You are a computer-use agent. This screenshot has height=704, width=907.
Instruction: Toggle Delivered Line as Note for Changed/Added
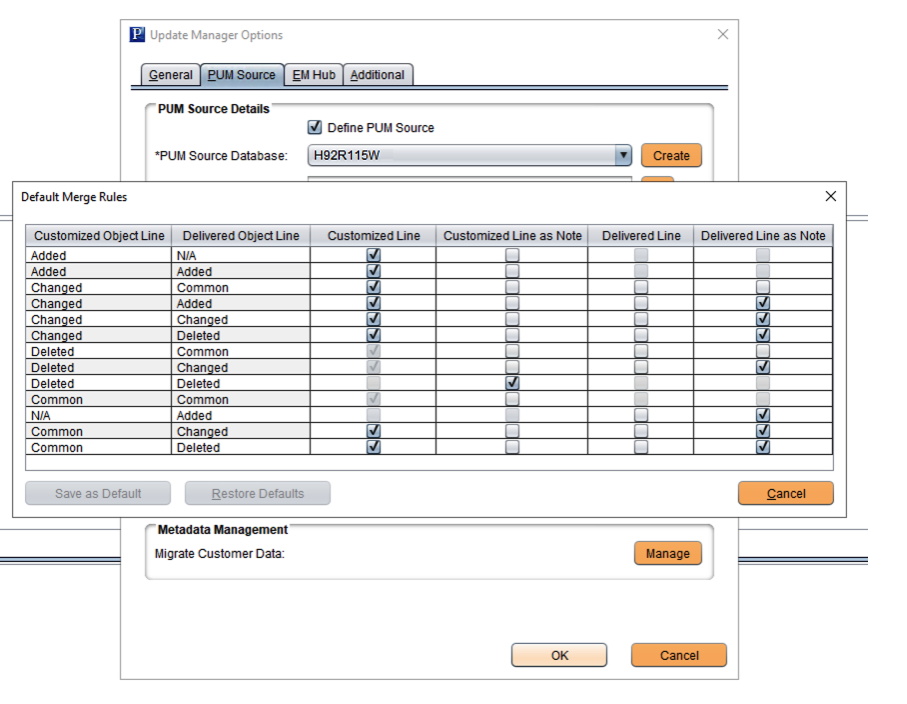coord(763,304)
